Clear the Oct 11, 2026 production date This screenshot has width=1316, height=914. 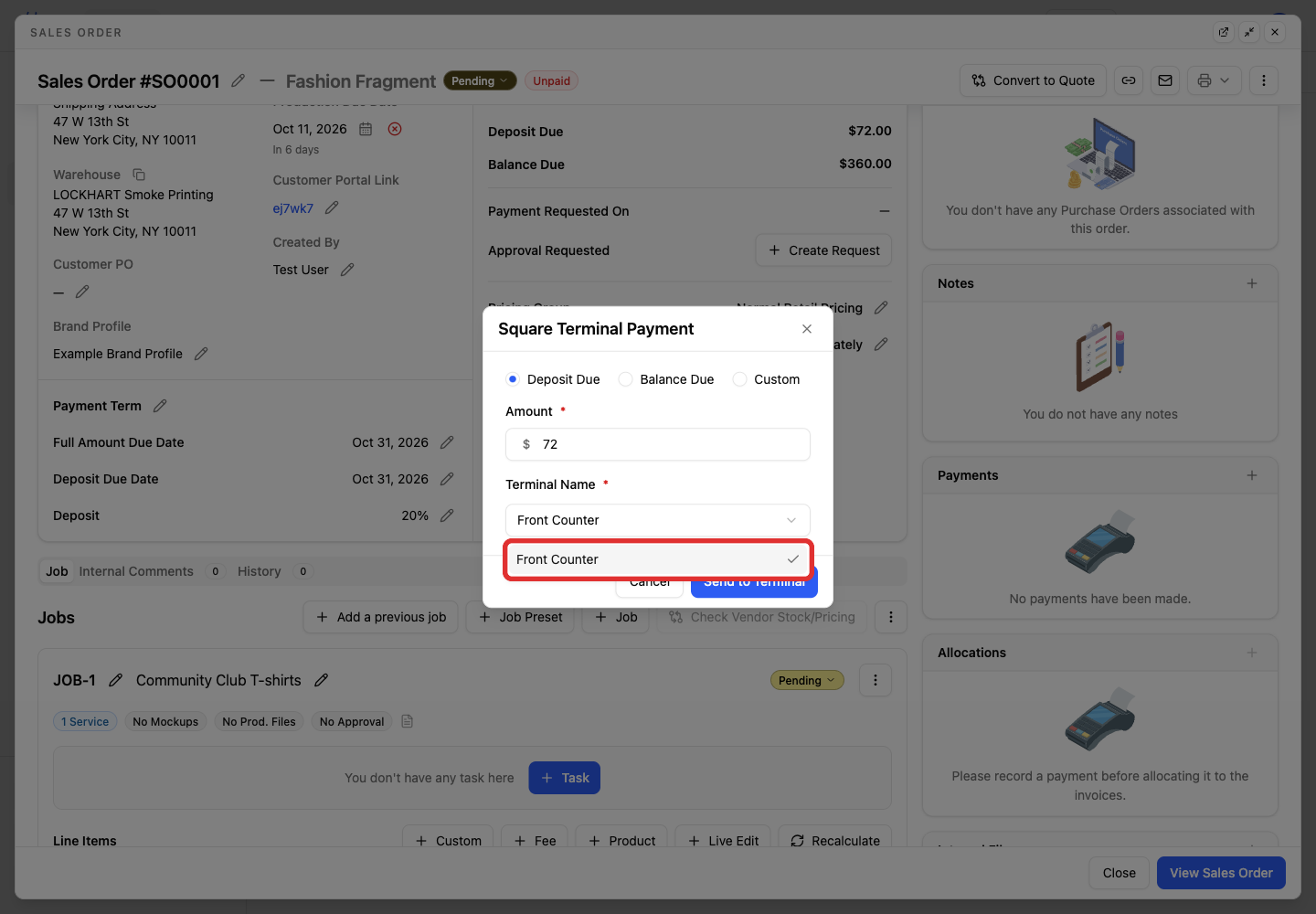[395, 129]
